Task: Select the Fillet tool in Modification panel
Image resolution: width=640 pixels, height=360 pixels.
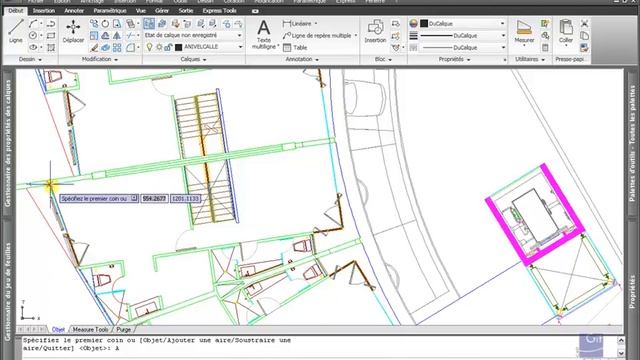Action: (130, 47)
